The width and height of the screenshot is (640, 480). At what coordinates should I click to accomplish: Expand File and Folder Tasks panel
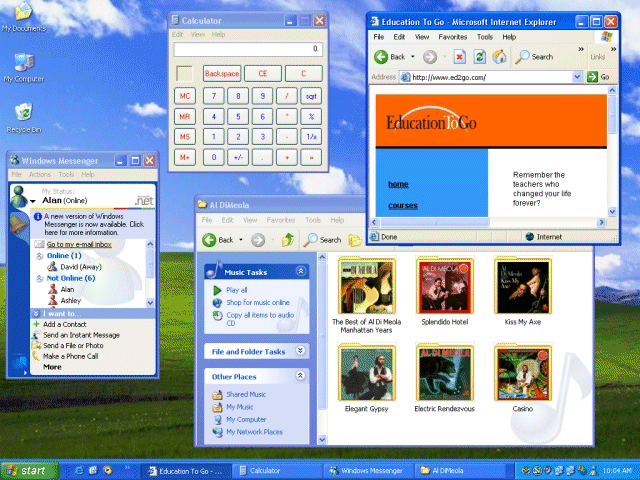click(x=301, y=351)
